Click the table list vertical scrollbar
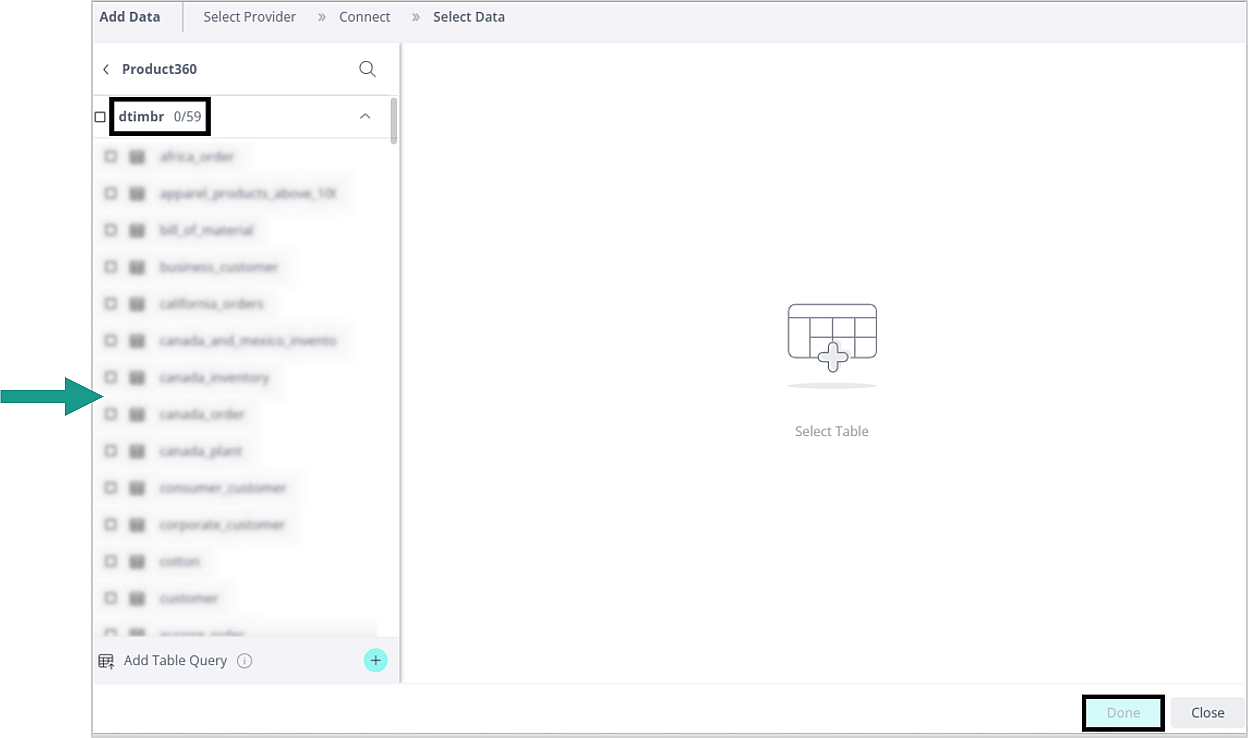The height and width of the screenshot is (738, 1248). pyautogui.click(x=394, y=122)
